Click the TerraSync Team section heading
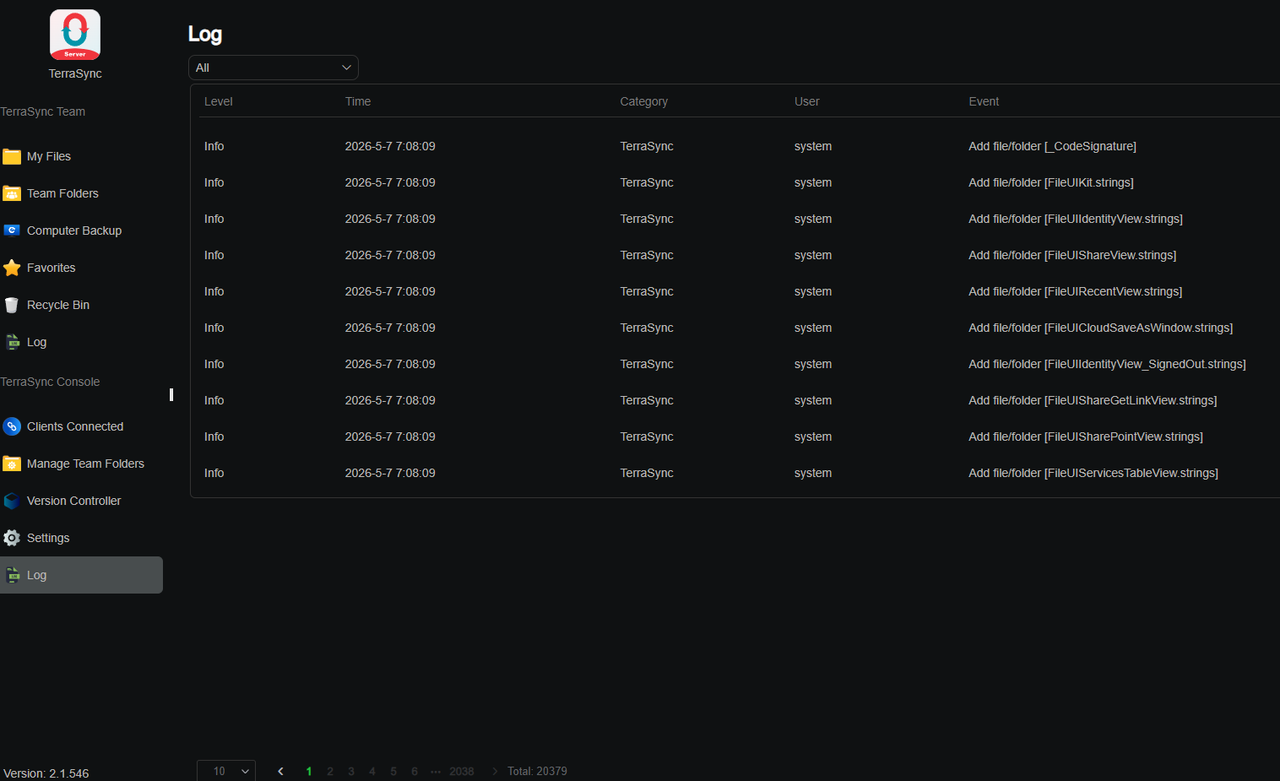The width and height of the screenshot is (1280, 781). click(43, 112)
